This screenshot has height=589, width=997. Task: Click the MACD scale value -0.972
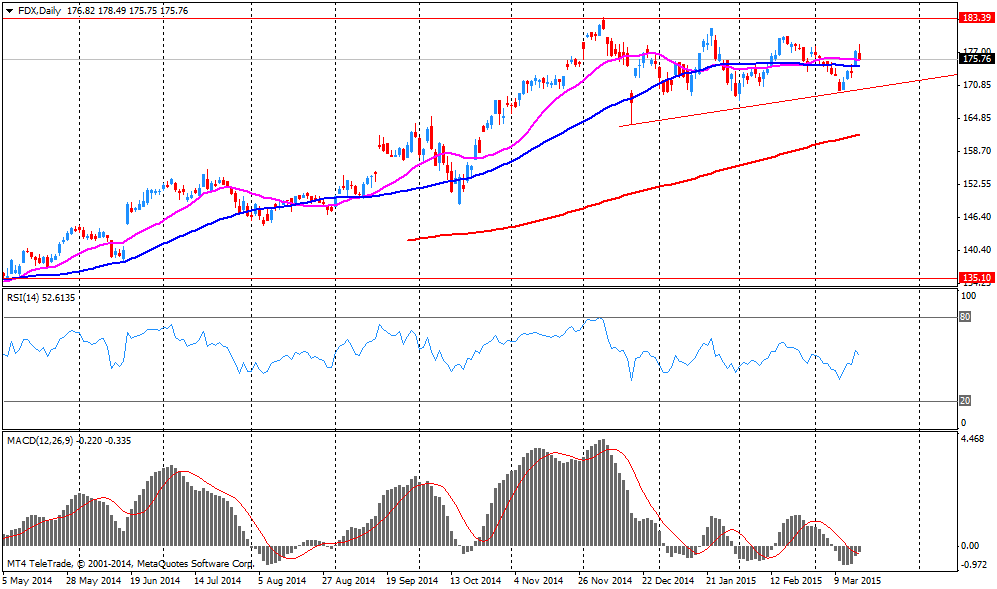tap(973, 565)
